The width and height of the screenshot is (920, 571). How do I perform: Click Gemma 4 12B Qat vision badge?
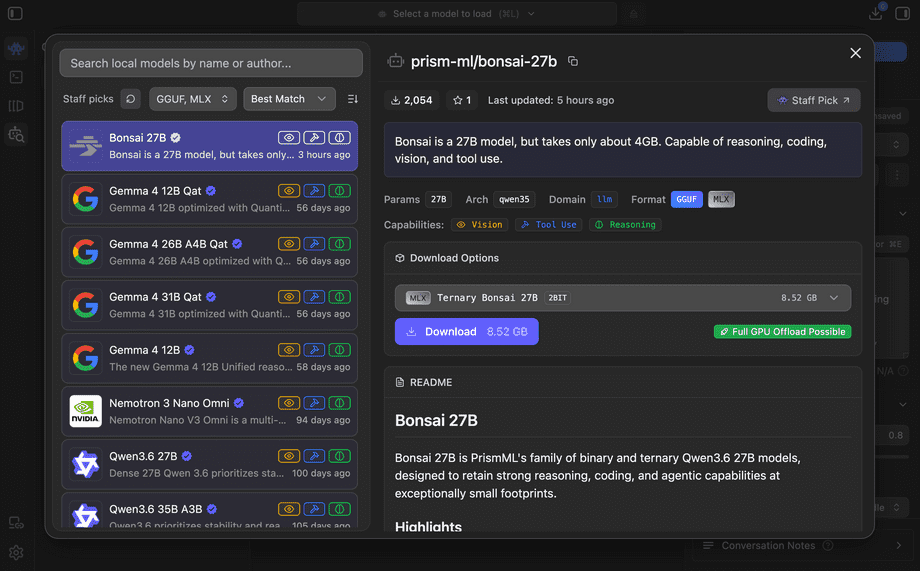[289, 191]
